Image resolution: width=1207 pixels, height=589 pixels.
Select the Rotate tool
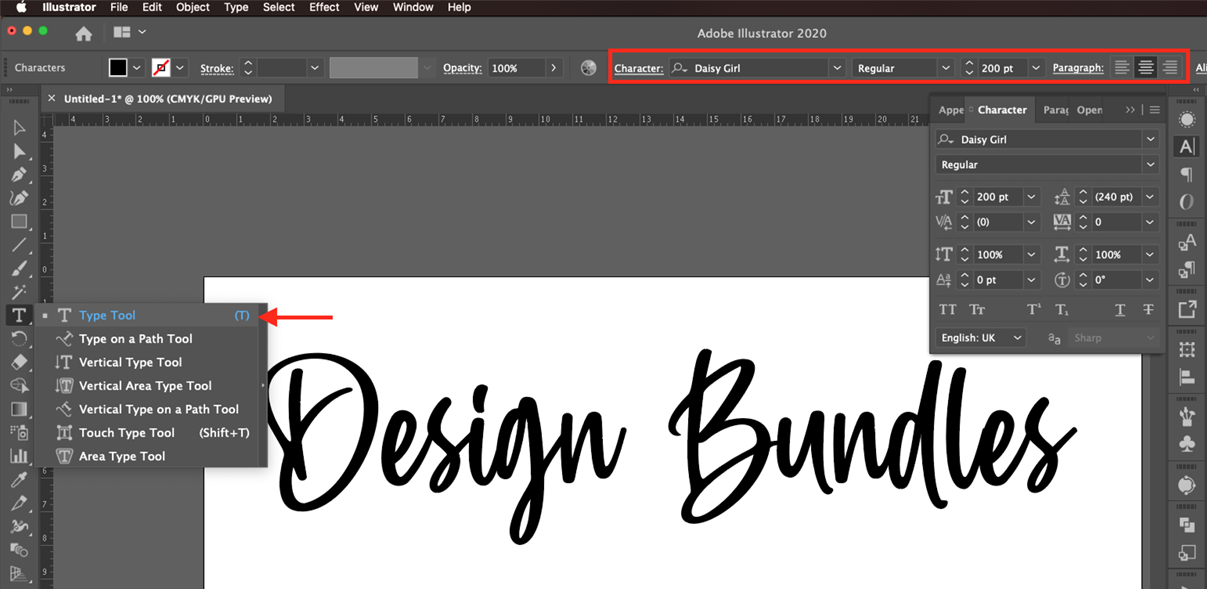pyautogui.click(x=19, y=339)
